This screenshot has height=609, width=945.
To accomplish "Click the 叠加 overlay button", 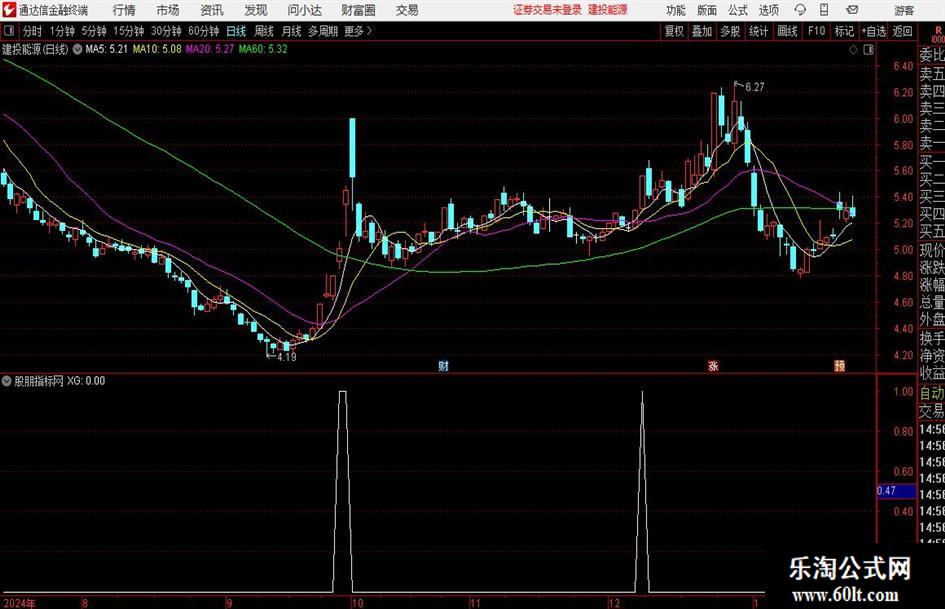I will click(702, 31).
